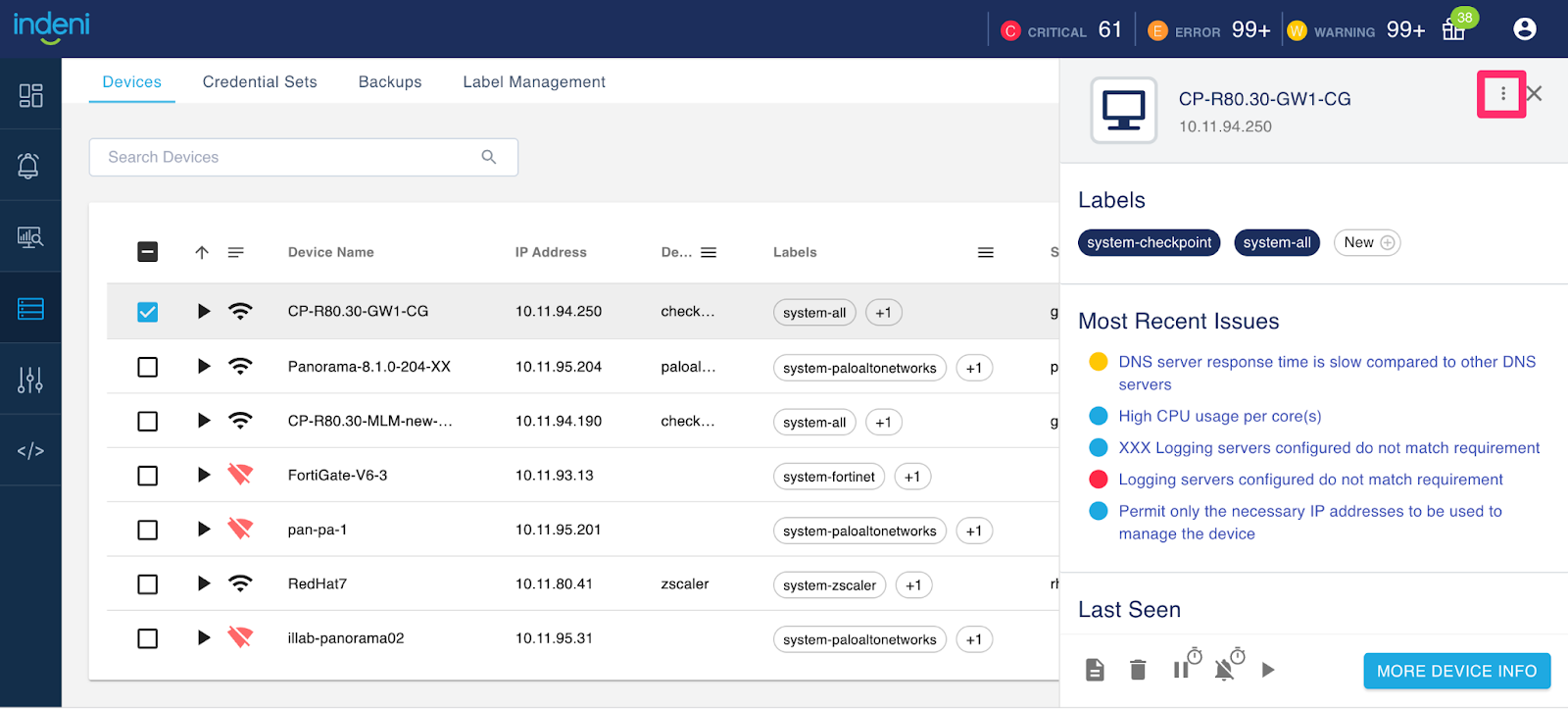This screenshot has width=1568, height=709.
Task: Open the Labels column menu icon
Action: tap(986, 252)
